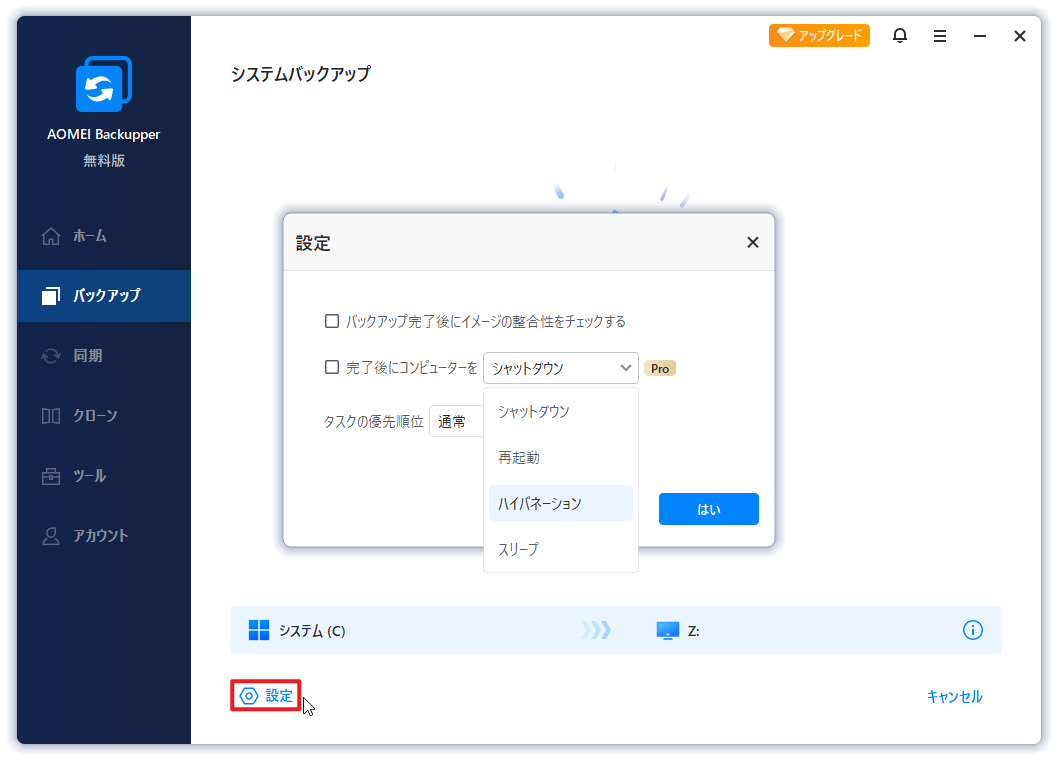
Task: Click the アップグレード button
Action: tap(819, 35)
